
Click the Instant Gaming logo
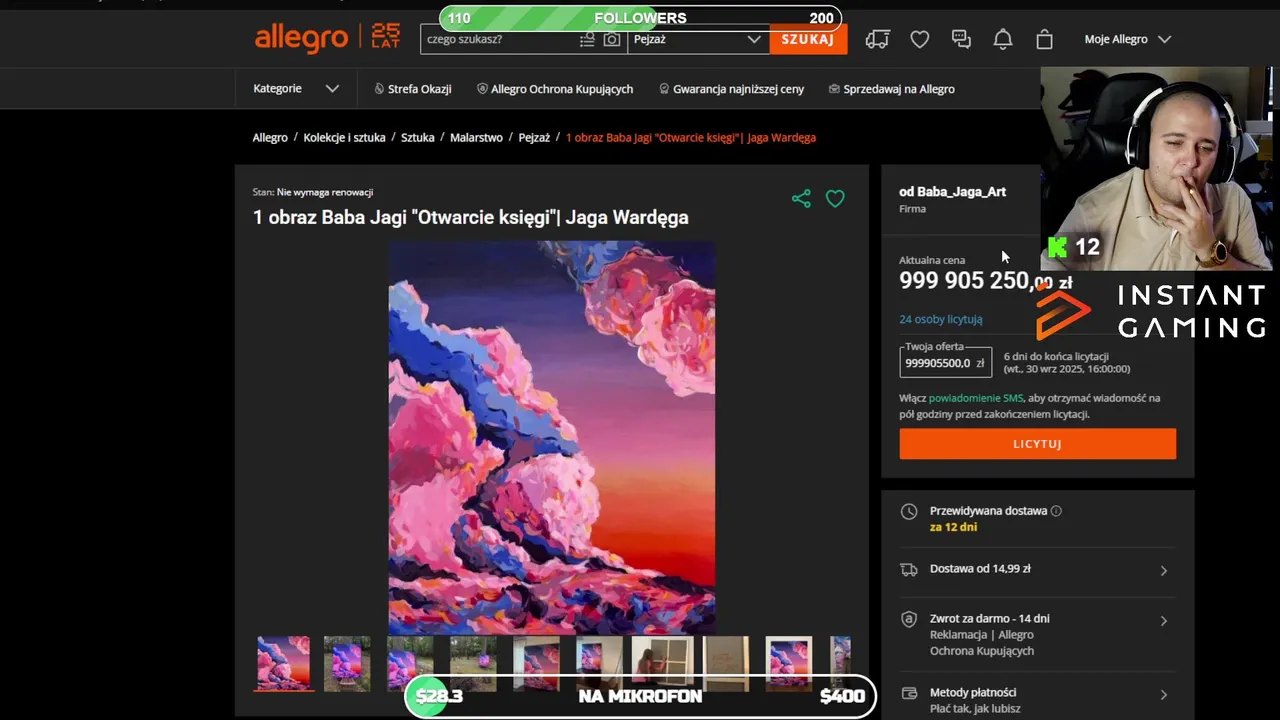point(1151,311)
